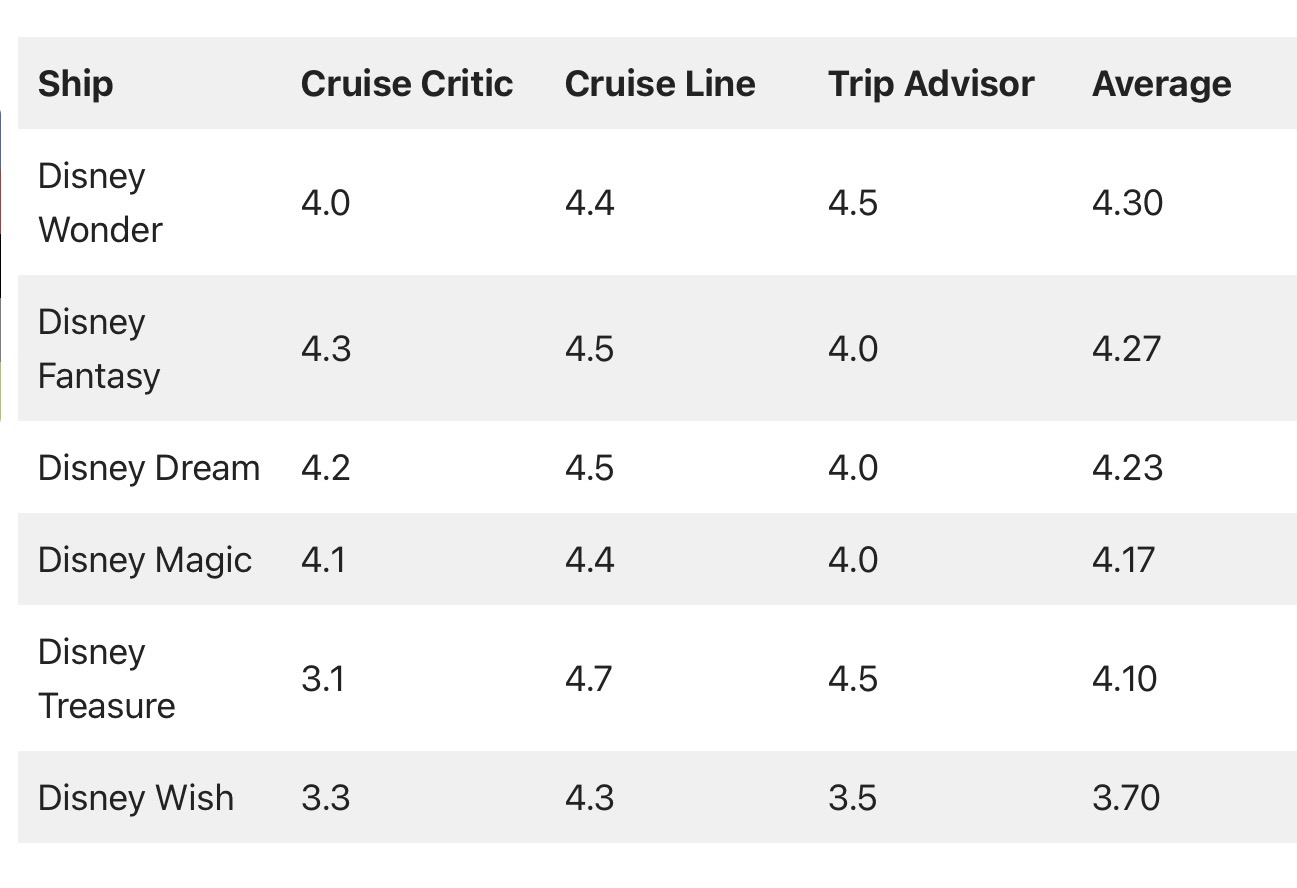The height and width of the screenshot is (888, 1297).
Task: Click Disney Wish's 3.5 Trip Advisor rating
Action: [853, 798]
